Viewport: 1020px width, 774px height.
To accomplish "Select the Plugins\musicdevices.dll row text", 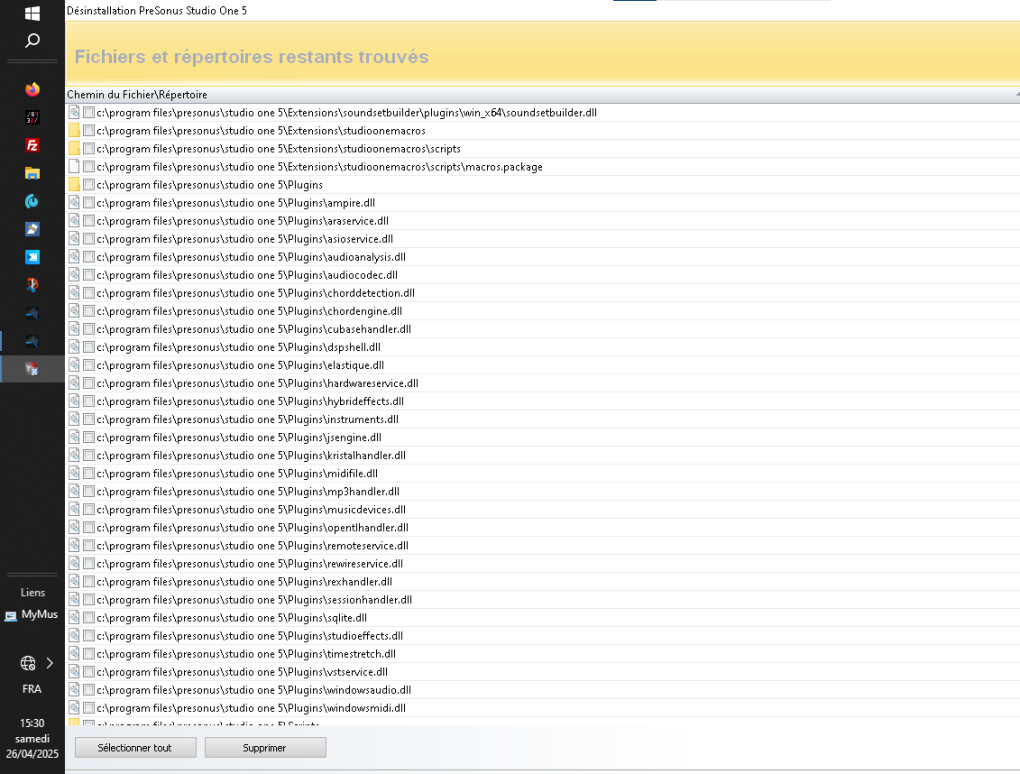I will click(x=251, y=509).
